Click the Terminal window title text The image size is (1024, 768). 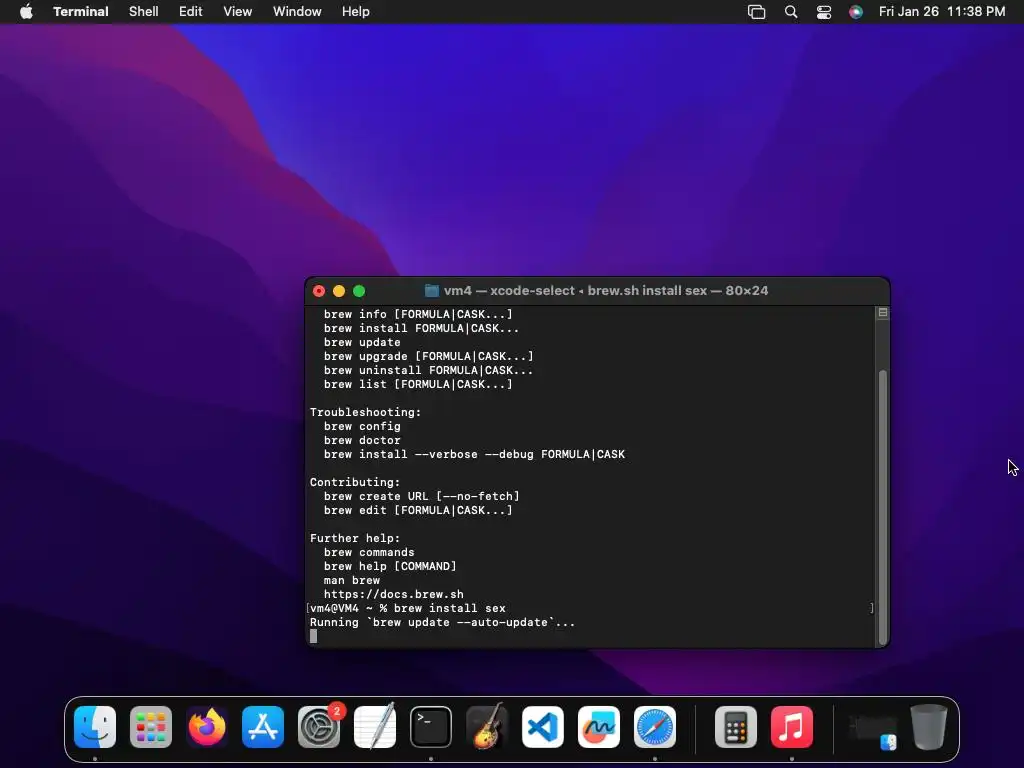pyautogui.click(x=606, y=291)
